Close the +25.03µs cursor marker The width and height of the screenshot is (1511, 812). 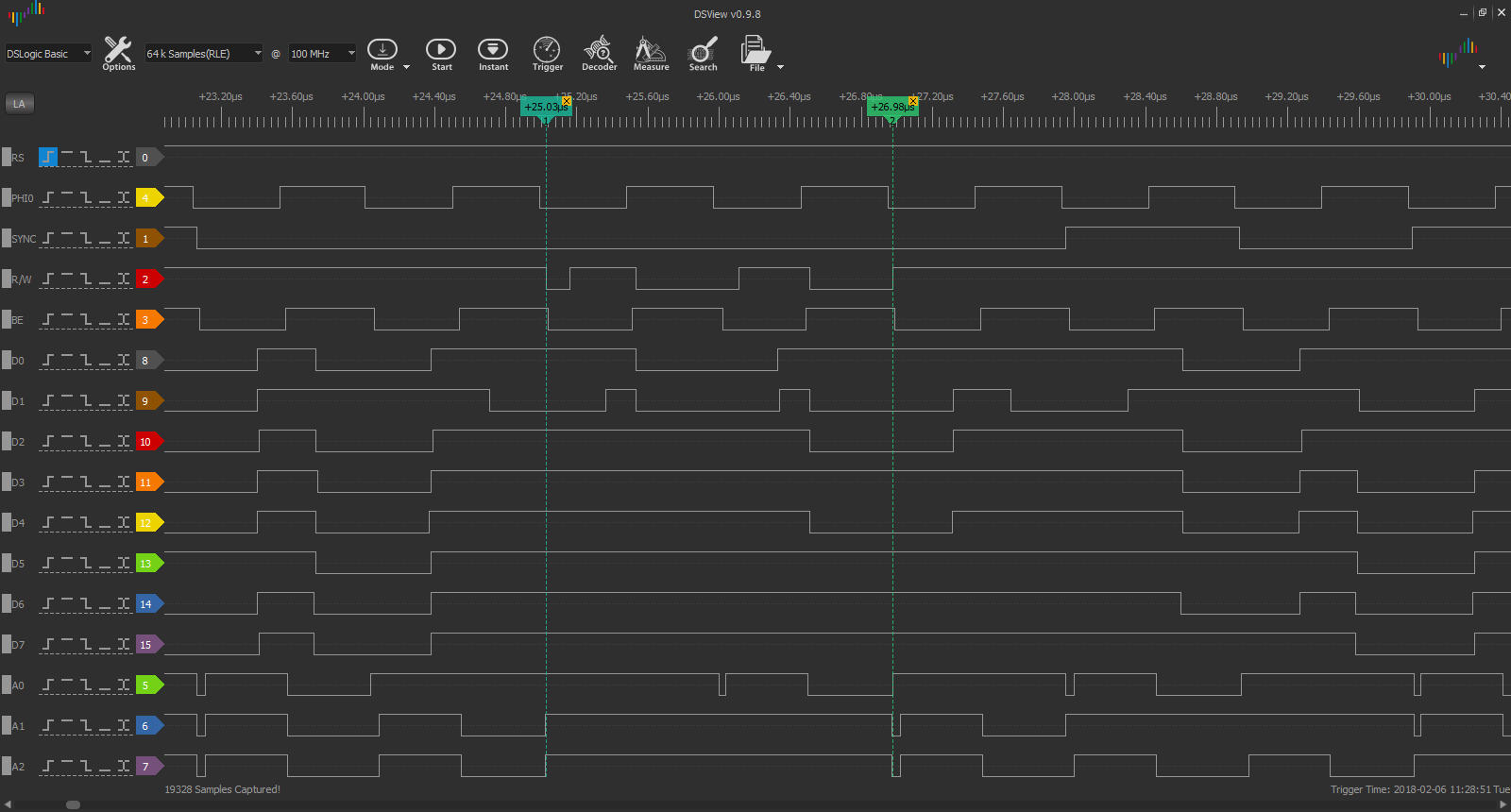567,101
